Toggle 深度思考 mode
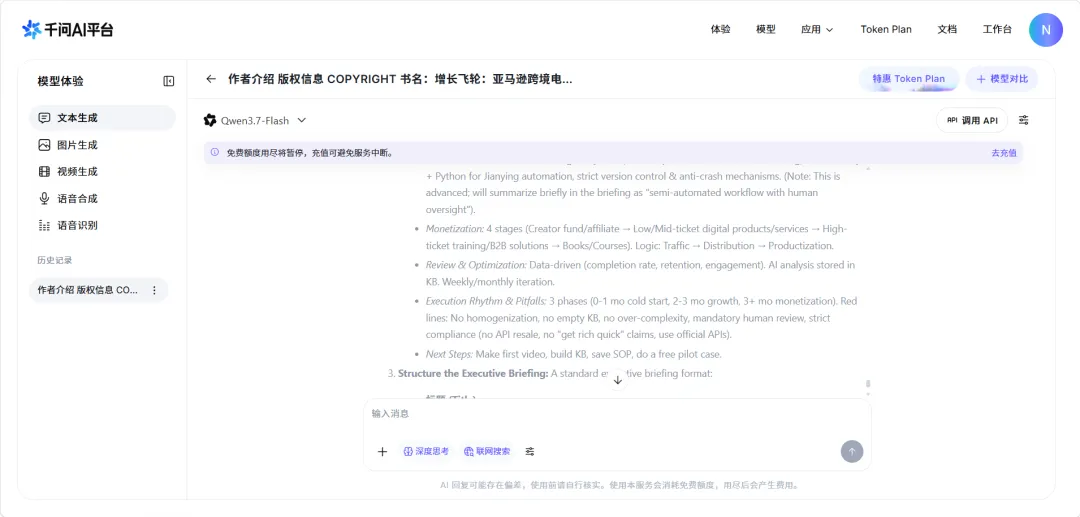The width and height of the screenshot is (1080, 517). pyautogui.click(x=426, y=452)
